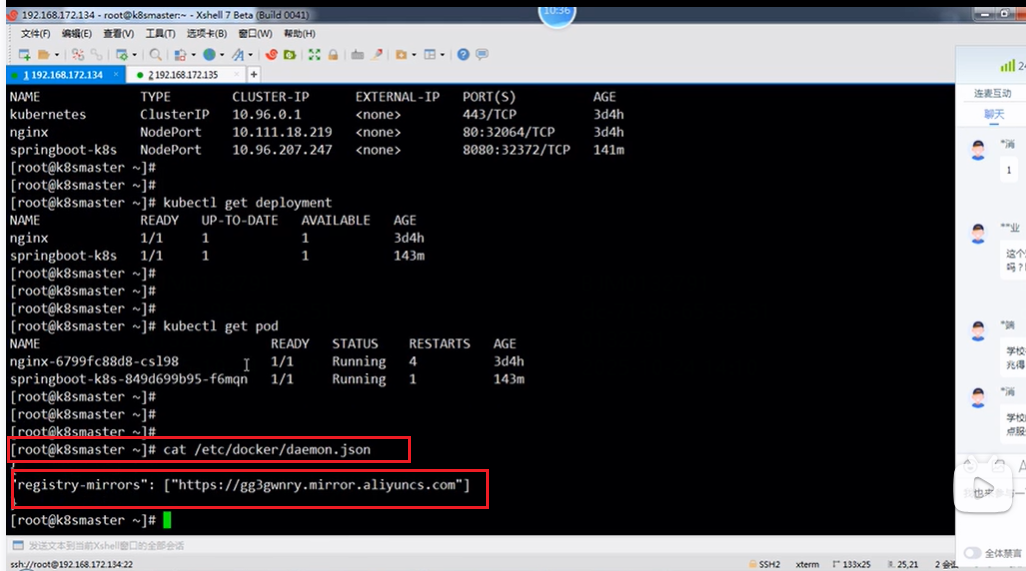This screenshot has height=571, width=1026.
Task: Open the 查看(V) menu
Action: click(x=118, y=33)
